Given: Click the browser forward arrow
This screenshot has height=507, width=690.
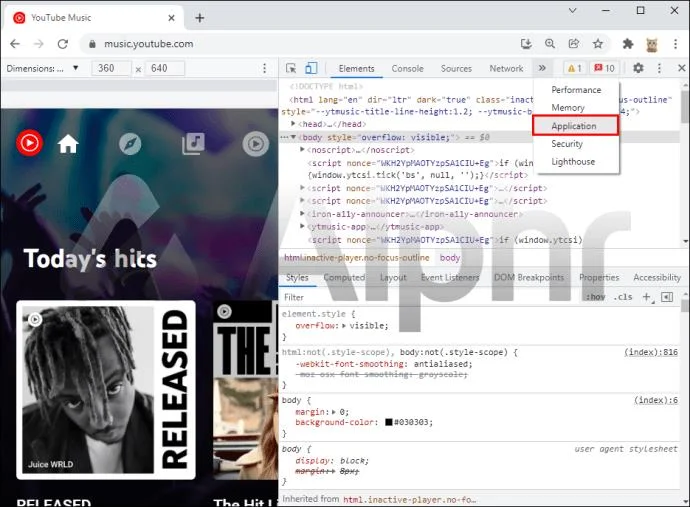Looking at the screenshot, I should (x=39, y=44).
